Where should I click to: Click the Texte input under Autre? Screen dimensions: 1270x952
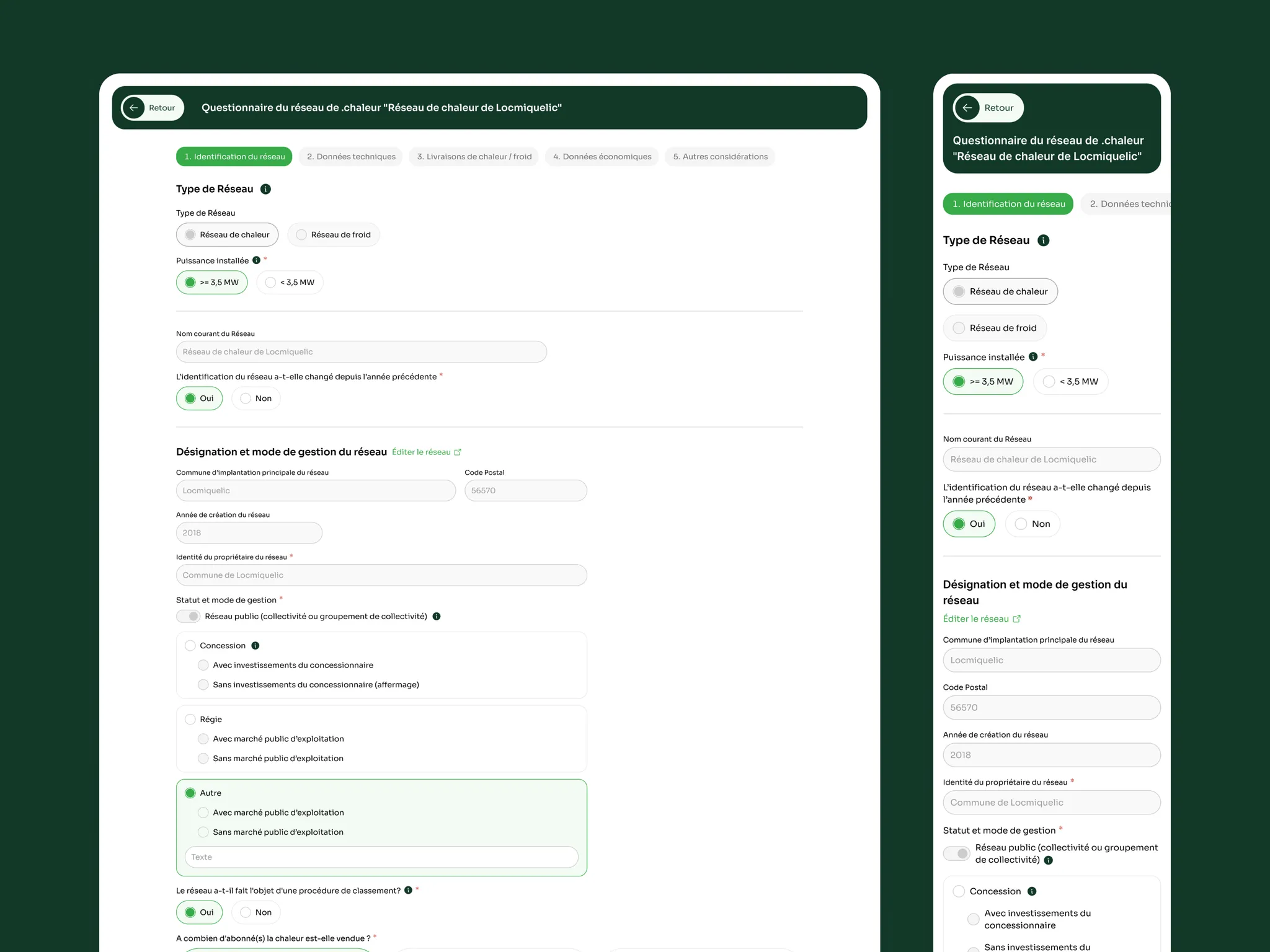tap(381, 857)
